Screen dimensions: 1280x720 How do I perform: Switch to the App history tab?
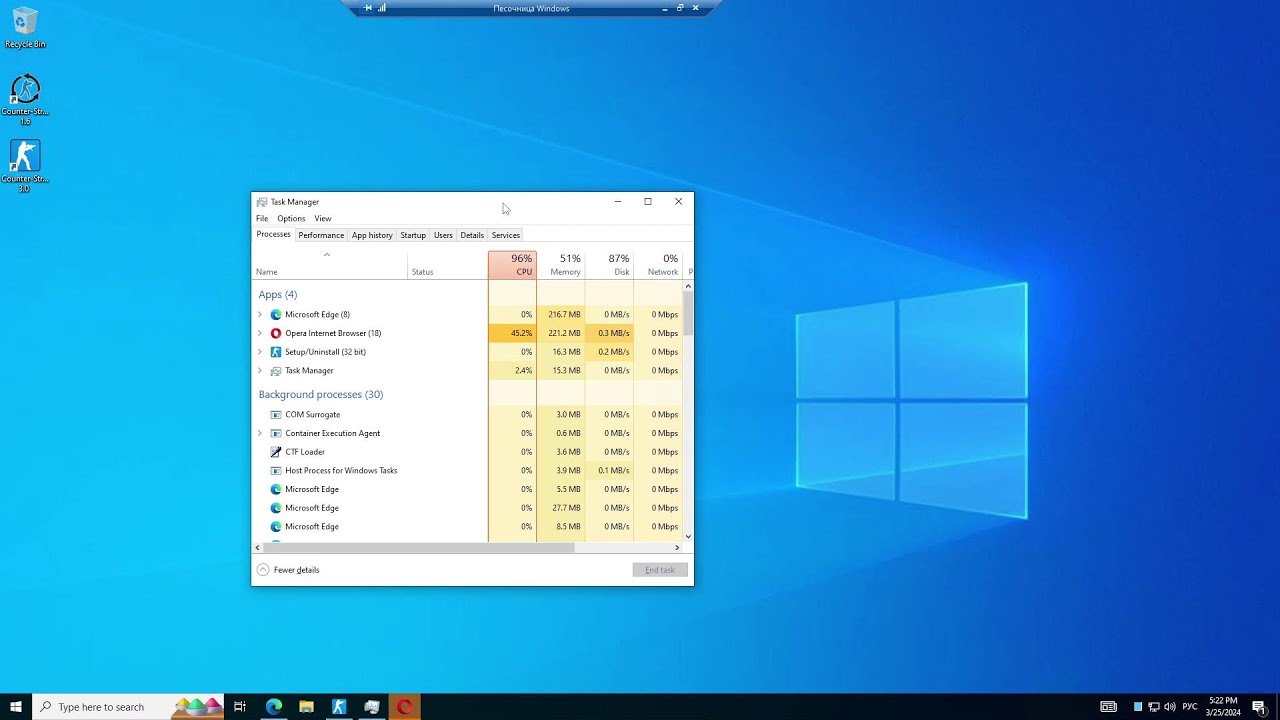(x=372, y=235)
